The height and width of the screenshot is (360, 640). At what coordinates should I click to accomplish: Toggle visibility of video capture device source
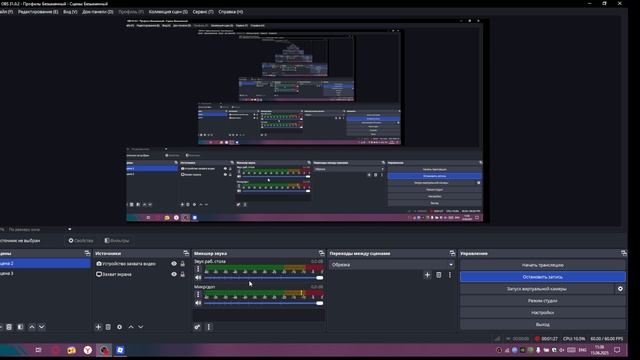174,264
